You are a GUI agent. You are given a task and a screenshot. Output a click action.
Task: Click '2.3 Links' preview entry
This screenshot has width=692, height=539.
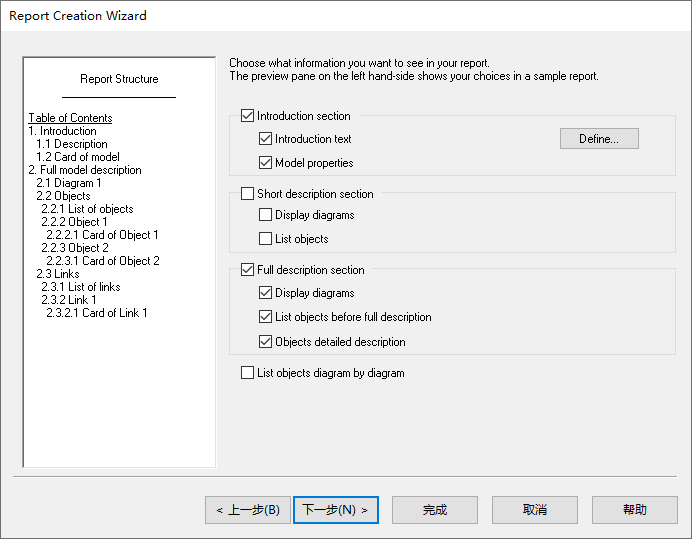pyautogui.click(x=58, y=274)
